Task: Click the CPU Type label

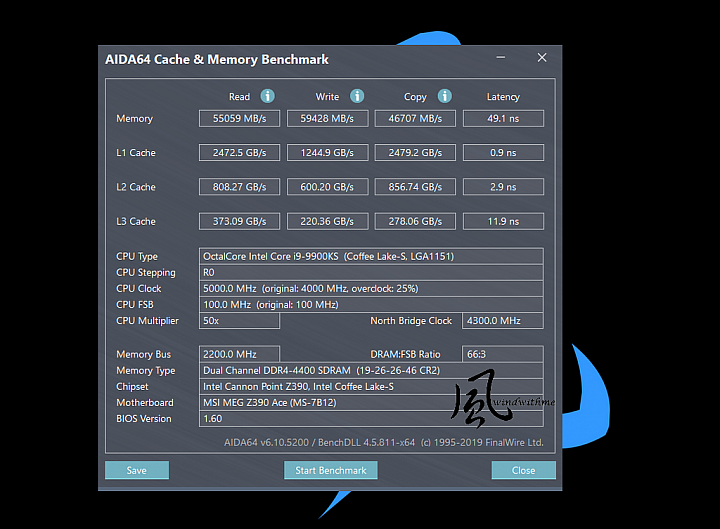Action: (137, 256)
